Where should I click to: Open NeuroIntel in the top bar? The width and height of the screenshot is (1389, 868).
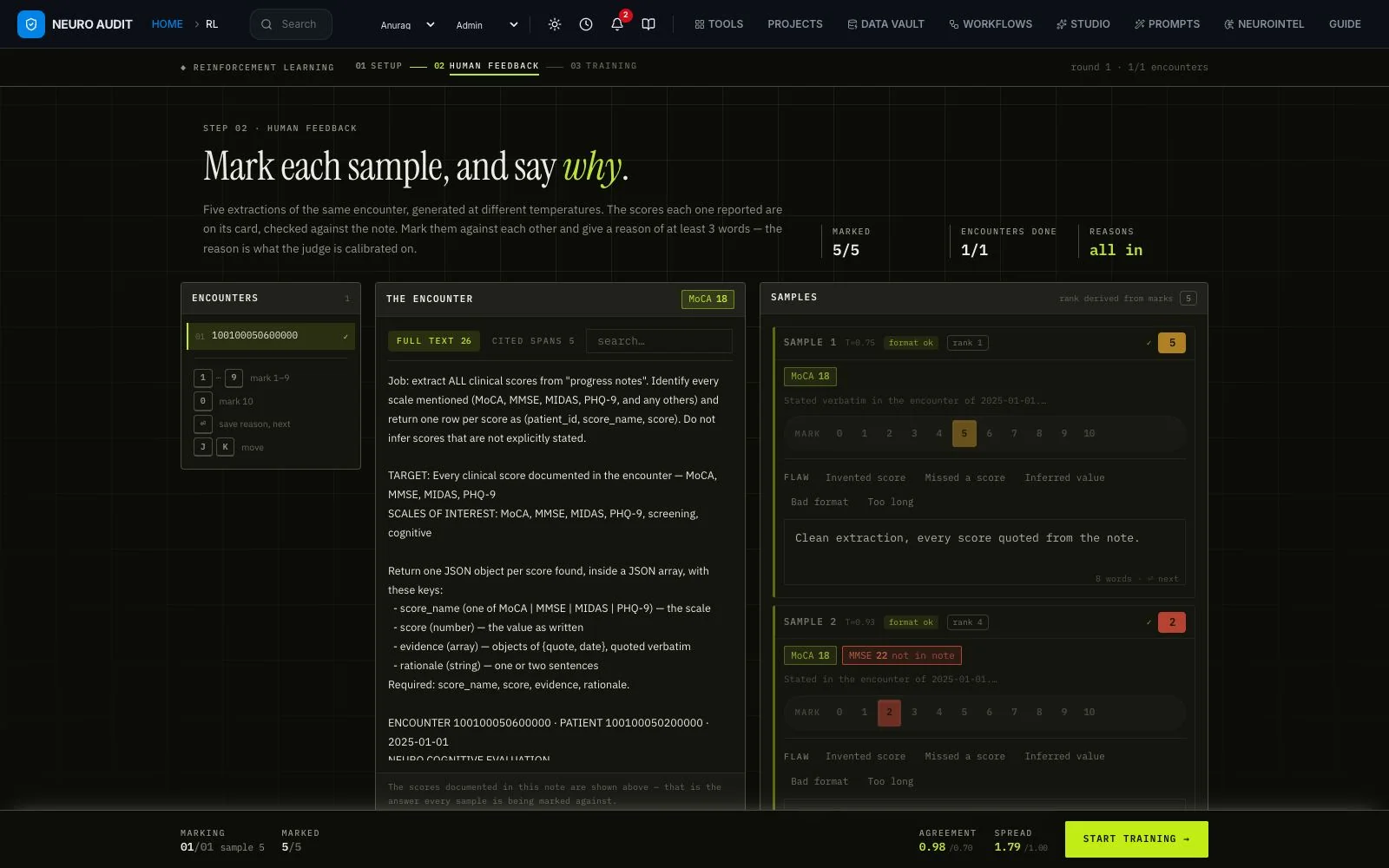[x=1264, y=24]
